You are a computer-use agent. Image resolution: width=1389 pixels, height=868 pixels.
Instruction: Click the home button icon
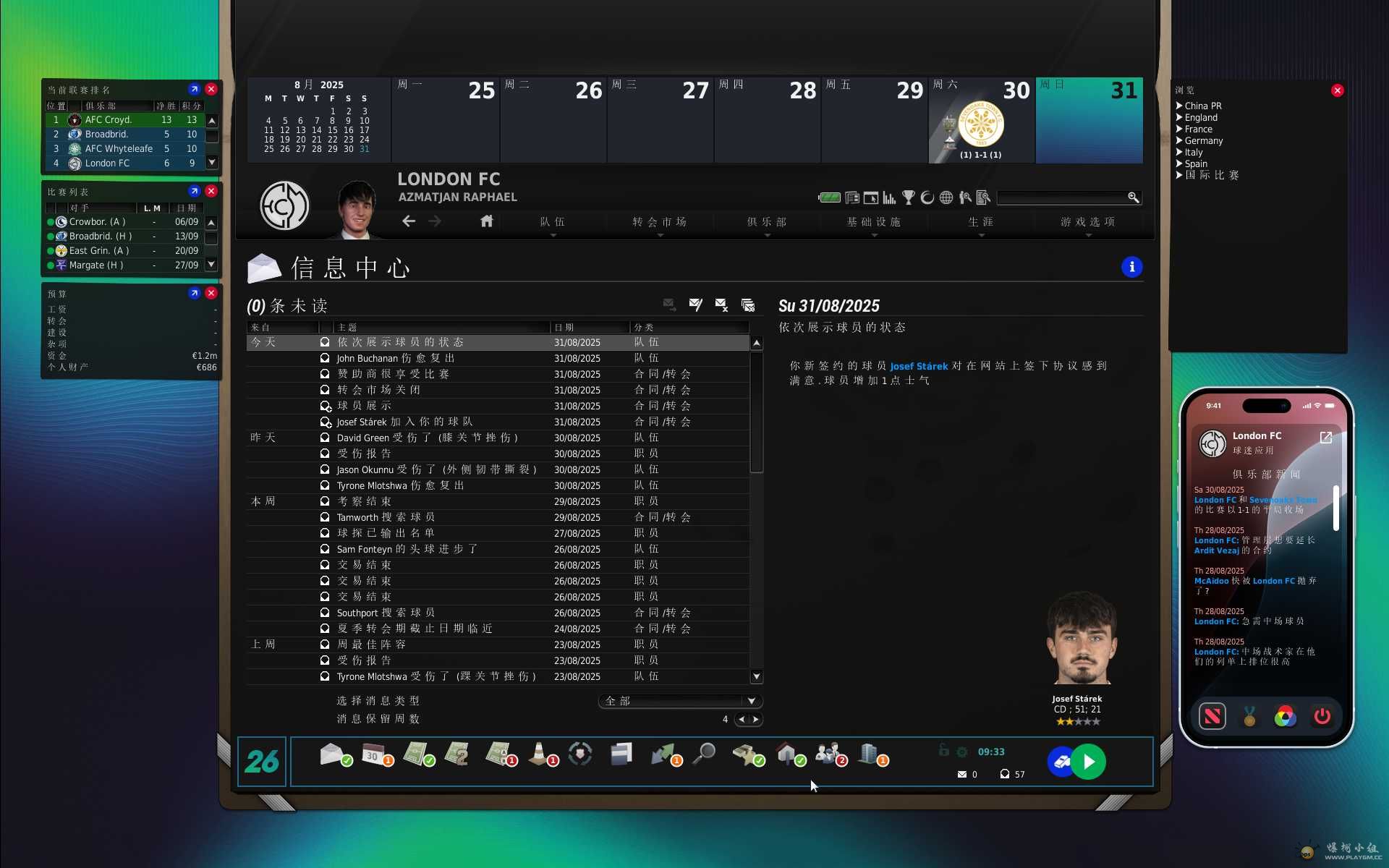(487, 221)
